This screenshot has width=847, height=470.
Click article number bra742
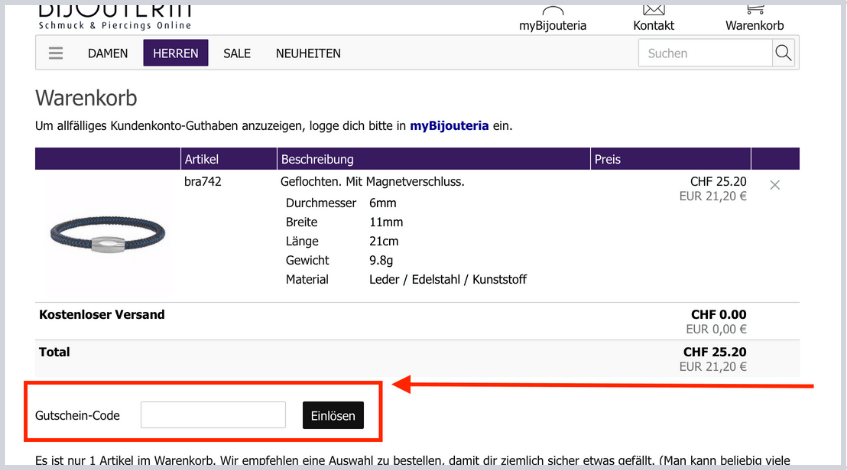click(203, 182)
